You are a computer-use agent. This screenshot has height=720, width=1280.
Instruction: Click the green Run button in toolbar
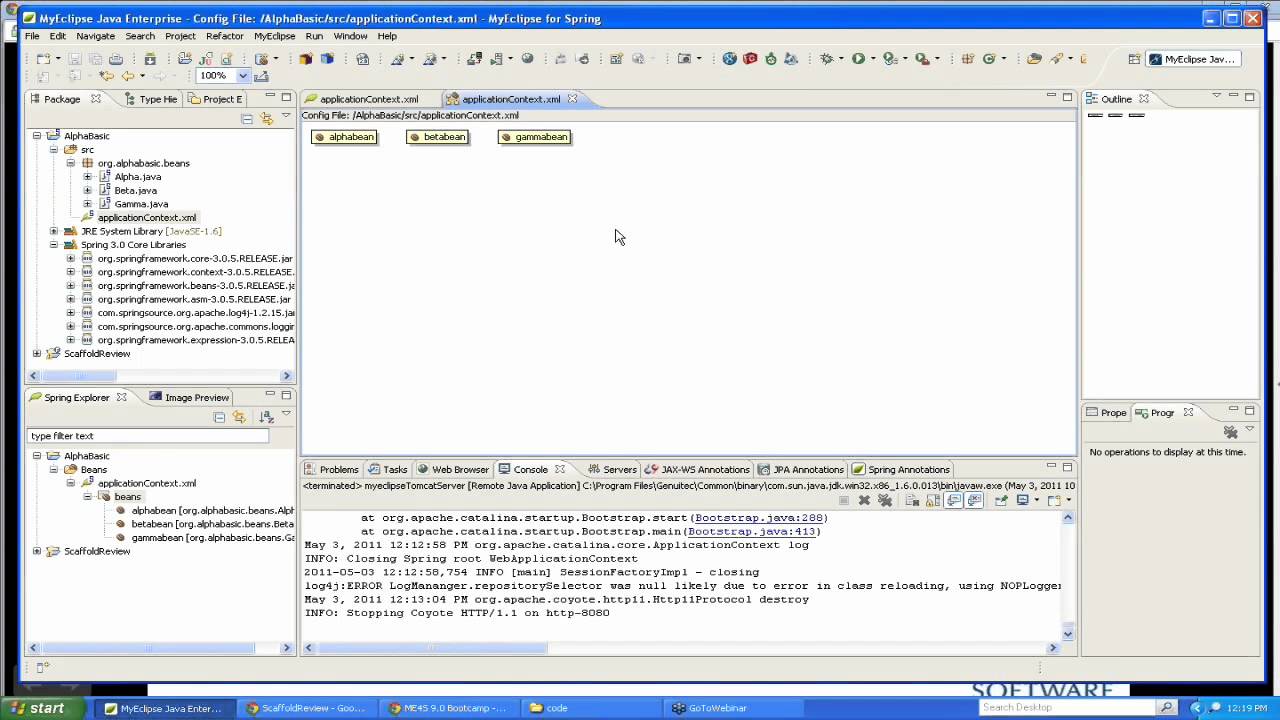[x=858, y=59]
